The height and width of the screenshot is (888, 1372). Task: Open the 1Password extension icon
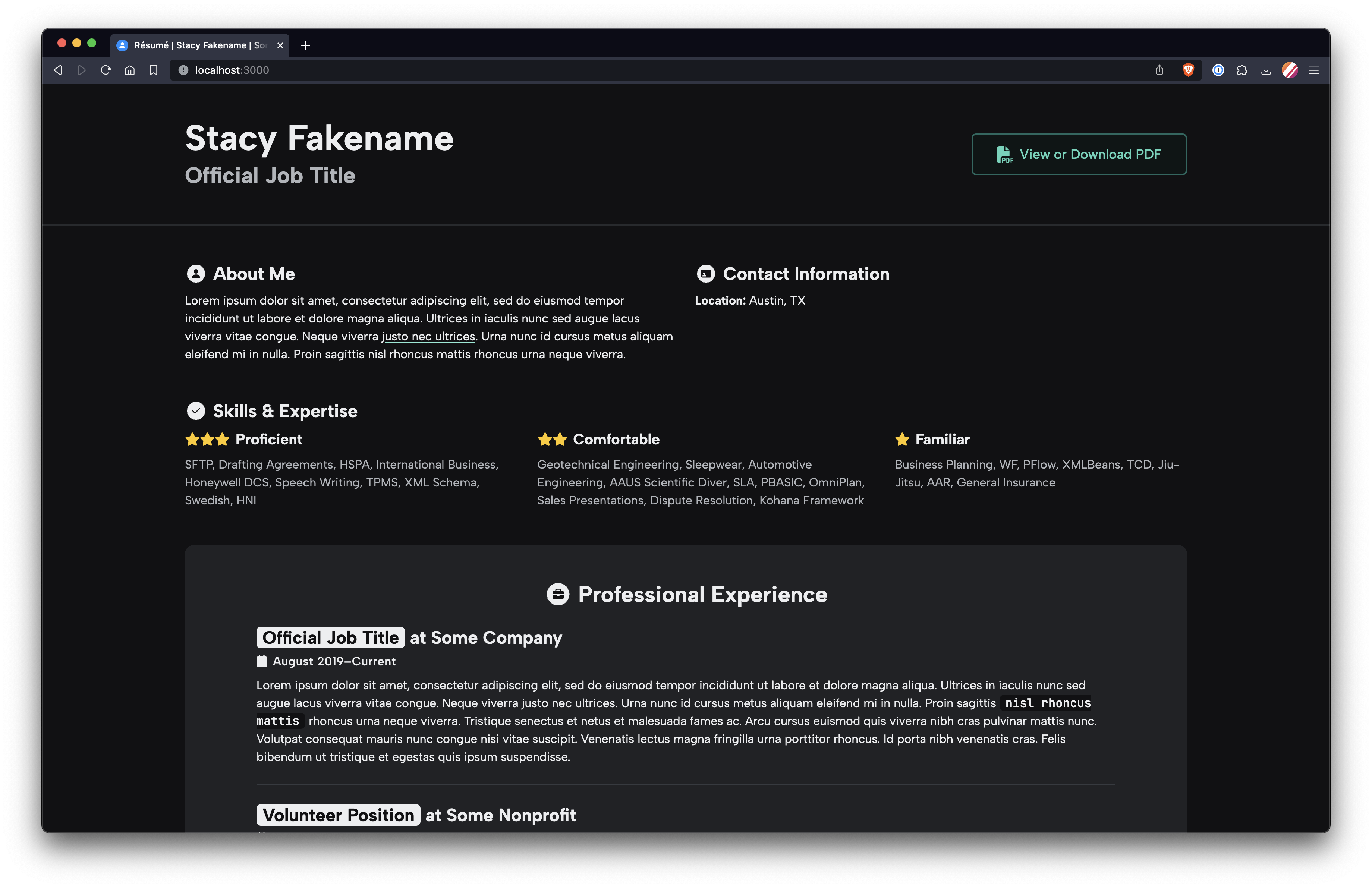coord(1218,70)
